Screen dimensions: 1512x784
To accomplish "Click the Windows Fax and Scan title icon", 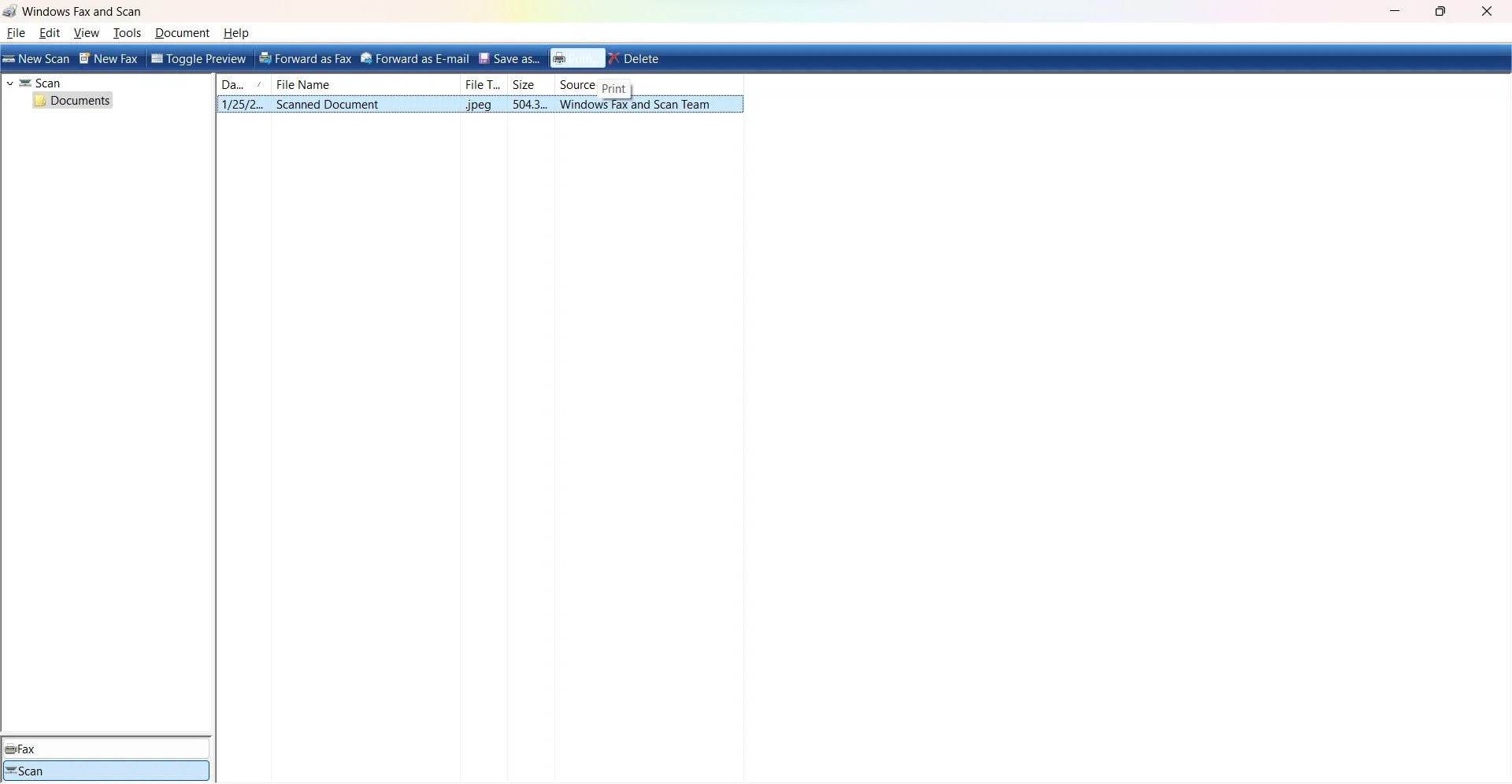I will point(10,12).
